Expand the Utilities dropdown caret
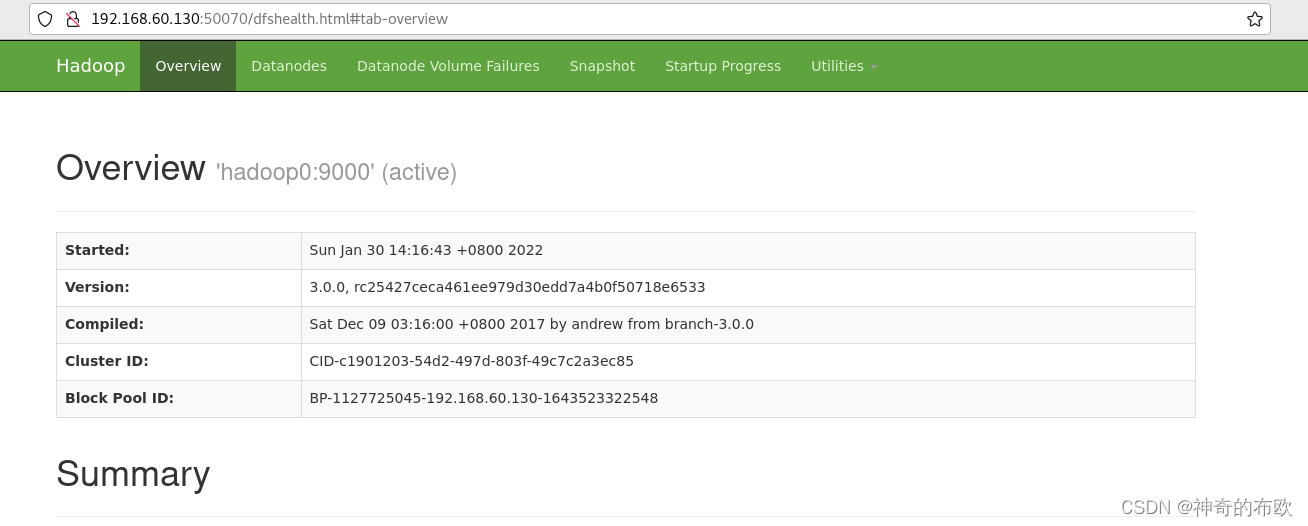This screenshot has height=526, width=1308. tap(874, 67)
